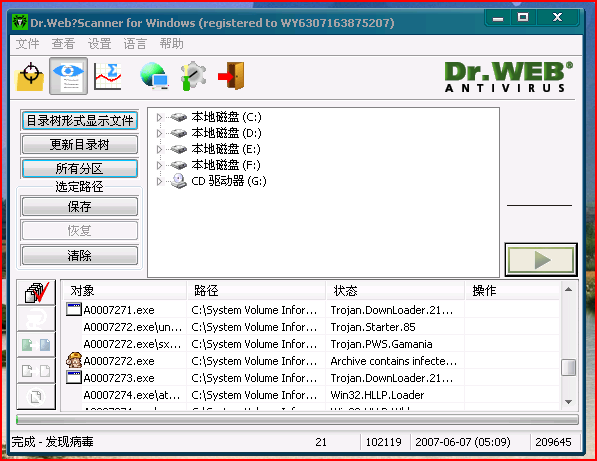Screen dimensions: 597x461
Task: Click the local disk D: drive icon
Action: [179, 133]
